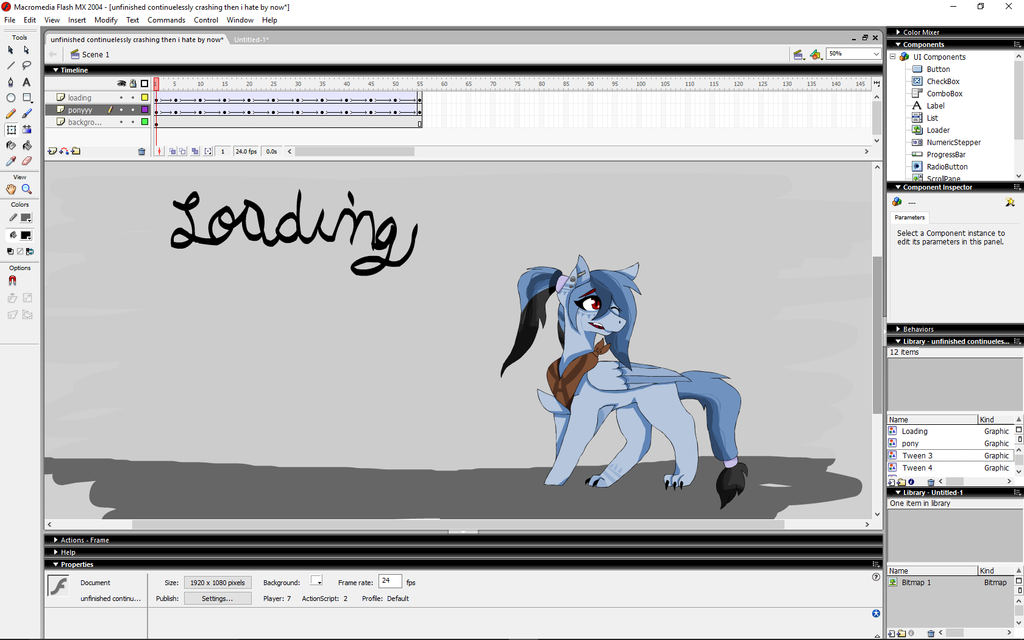
Task: Collapse the Properties panel
Action: coord(56,564)
